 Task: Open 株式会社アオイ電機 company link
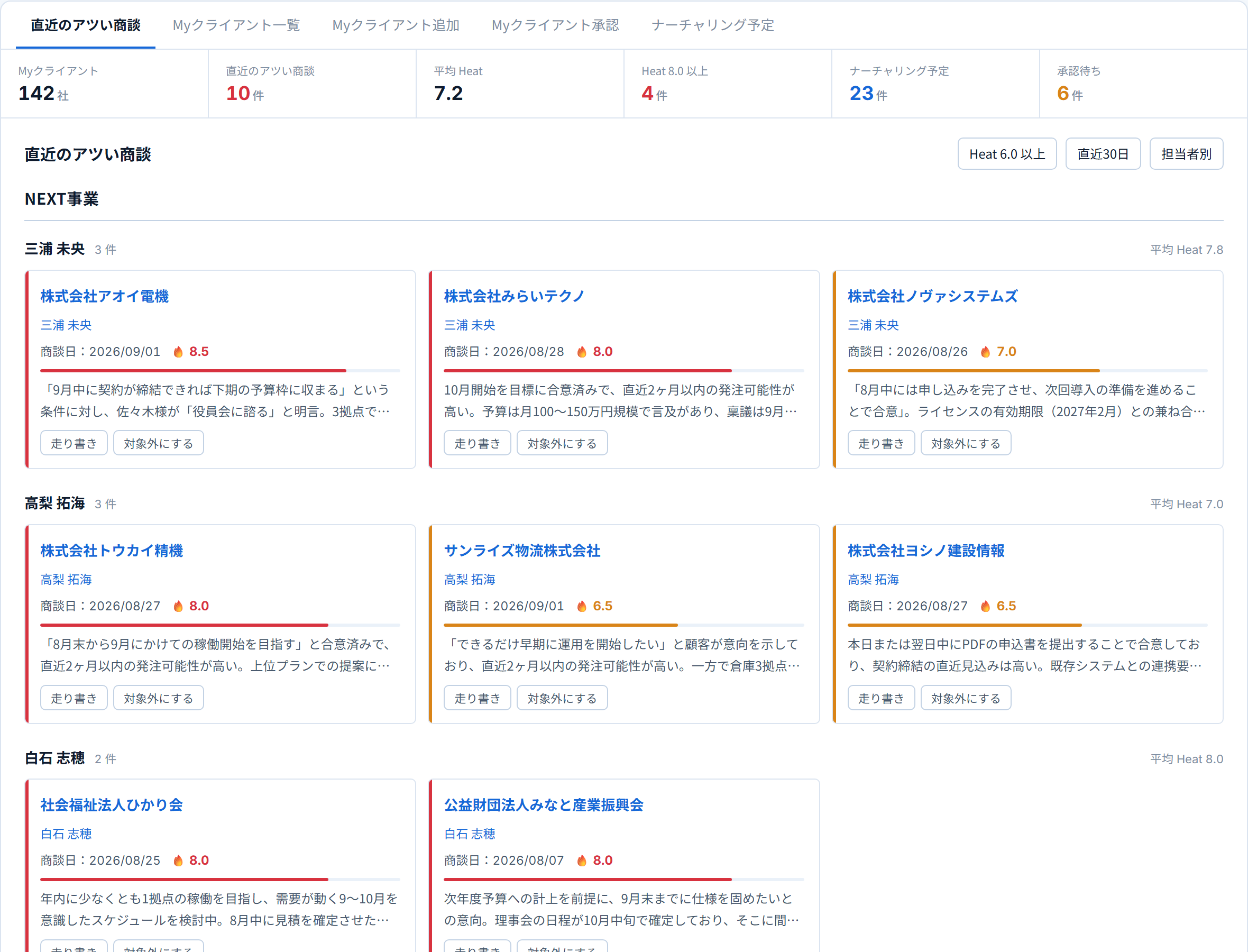click(104, 296)
